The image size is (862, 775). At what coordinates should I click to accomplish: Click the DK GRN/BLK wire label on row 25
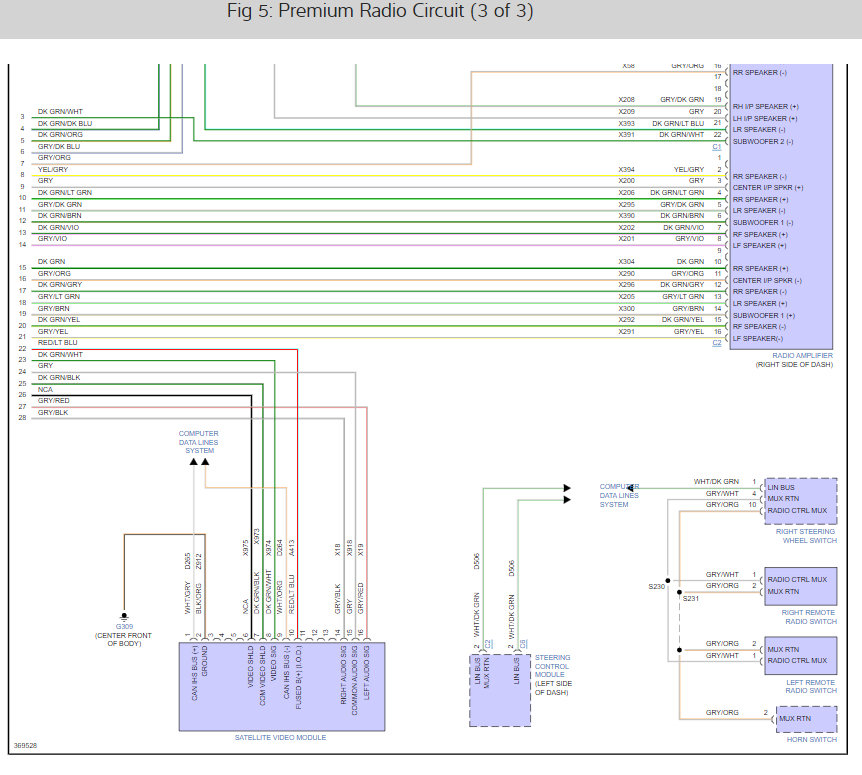(59, 378)
